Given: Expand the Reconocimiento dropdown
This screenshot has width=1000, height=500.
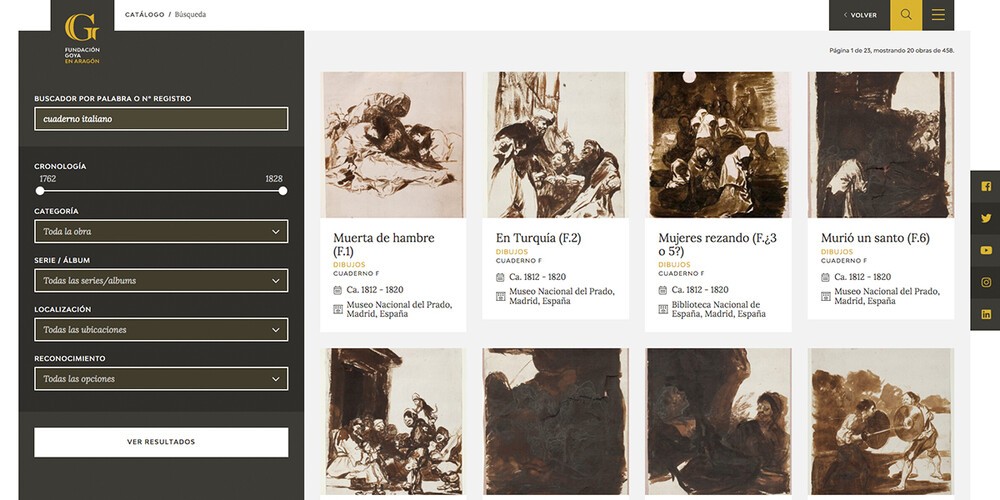Looking at the screenshot, I should 161,379.
